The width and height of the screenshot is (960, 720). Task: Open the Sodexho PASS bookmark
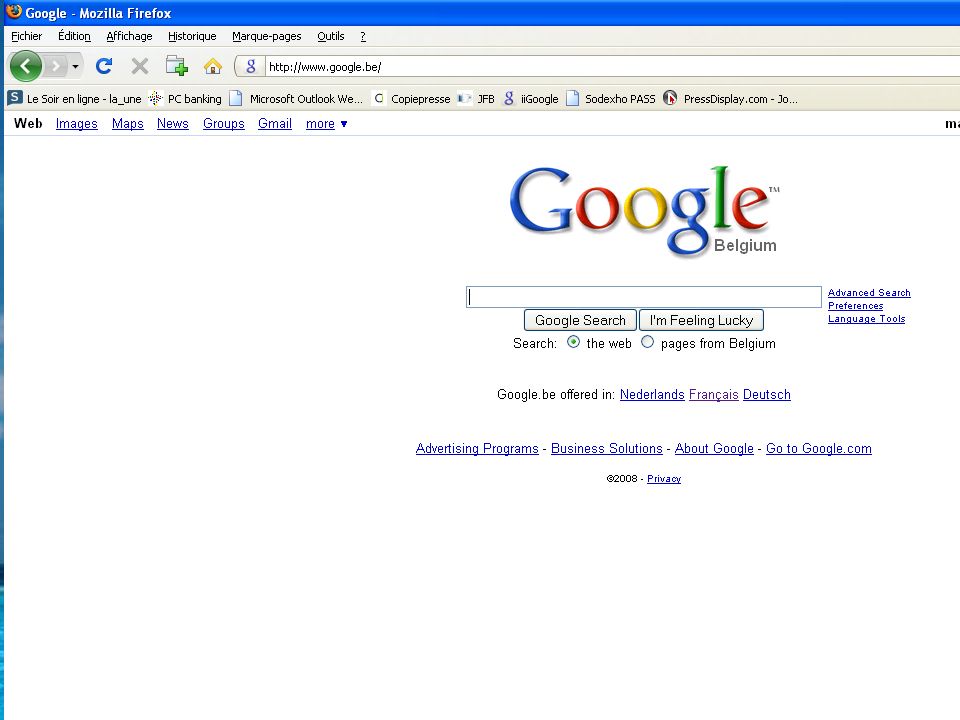coord(620,99)
